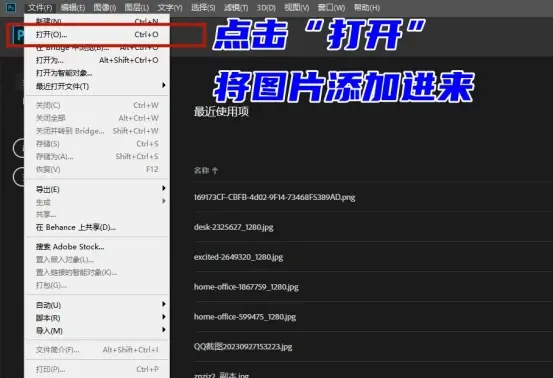Open the 编辑(E) menu
The image size is (553, 378).
click(x=73, y=7)
